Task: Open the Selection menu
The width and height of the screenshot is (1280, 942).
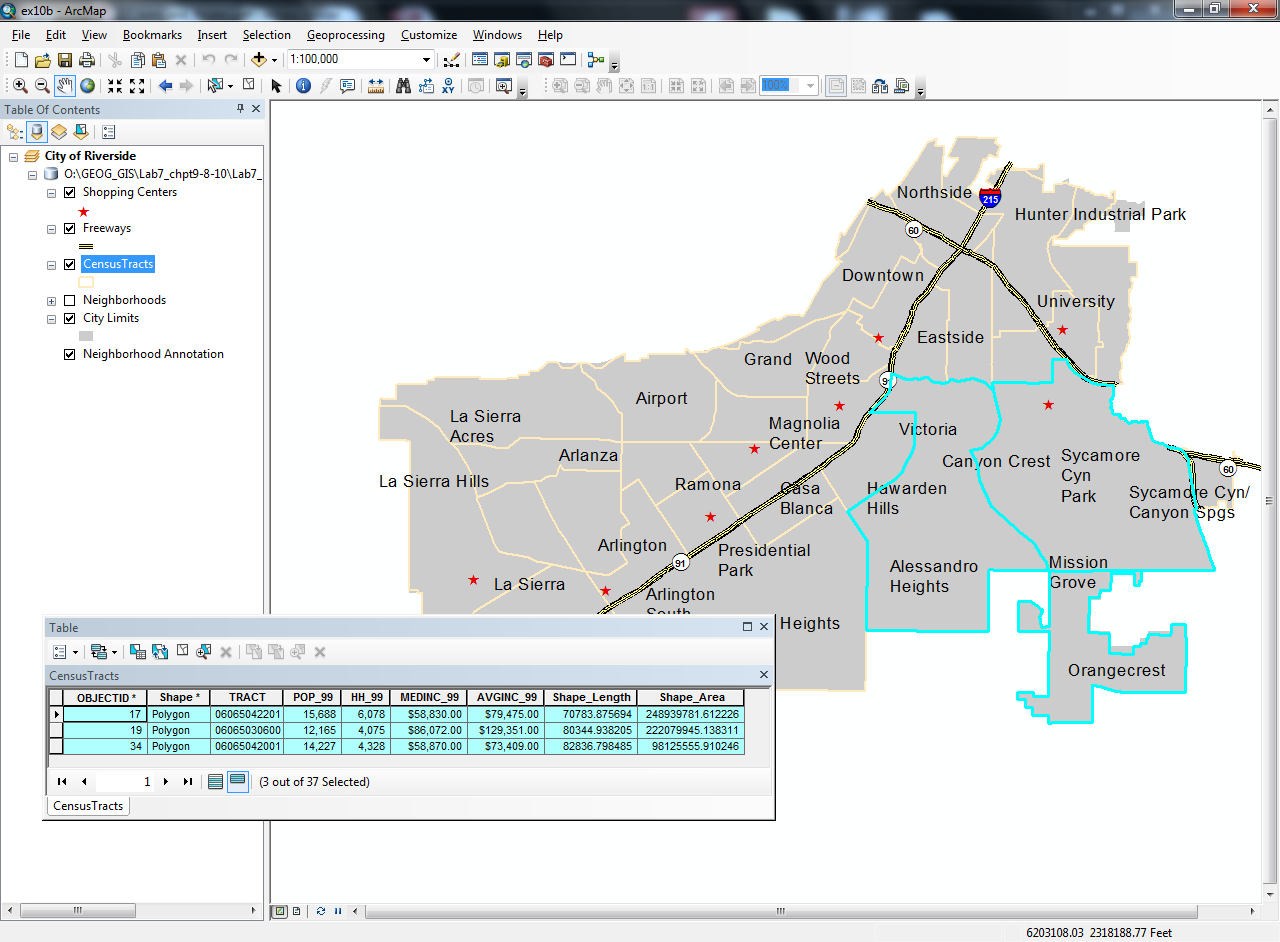Action: point(267,35)
